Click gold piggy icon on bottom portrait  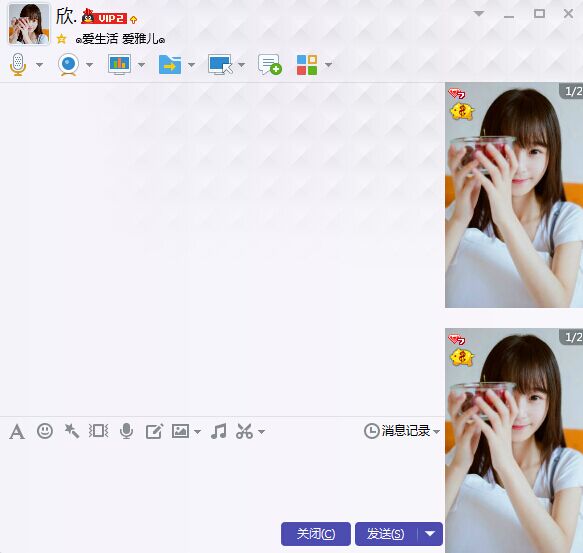[x=462, y=358]
